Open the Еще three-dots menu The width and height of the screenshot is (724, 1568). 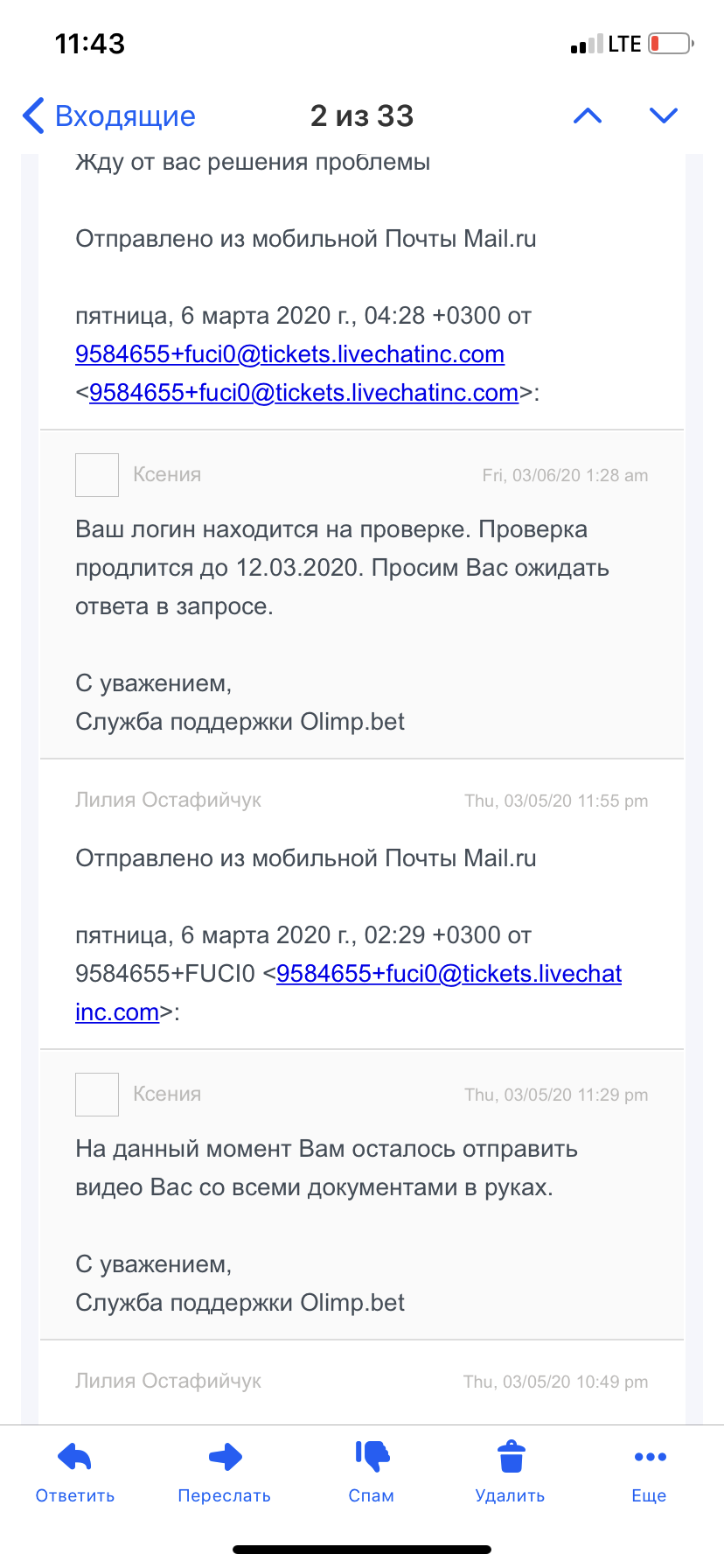[x=650, y=1457]
